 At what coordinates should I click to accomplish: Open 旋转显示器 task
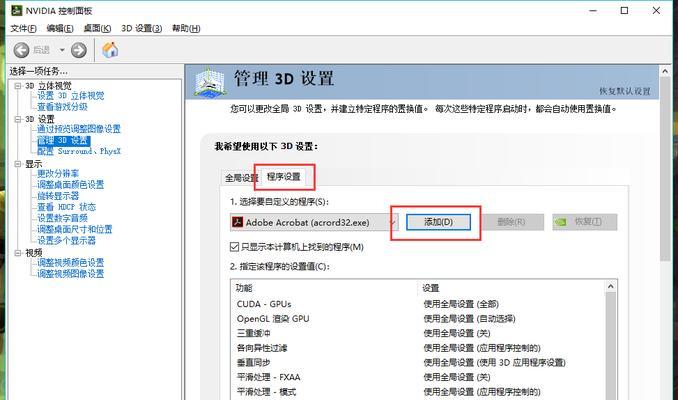click(x=58, y=196)
